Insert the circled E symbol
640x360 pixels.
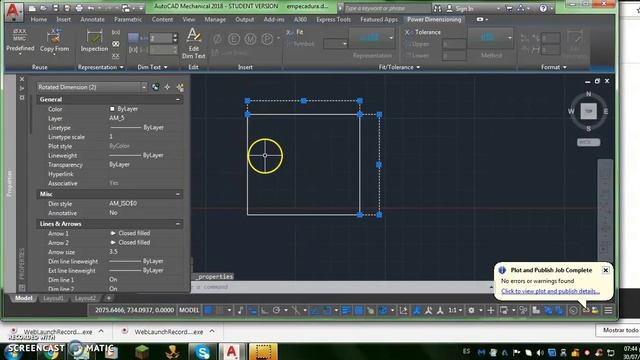(234, 39)
